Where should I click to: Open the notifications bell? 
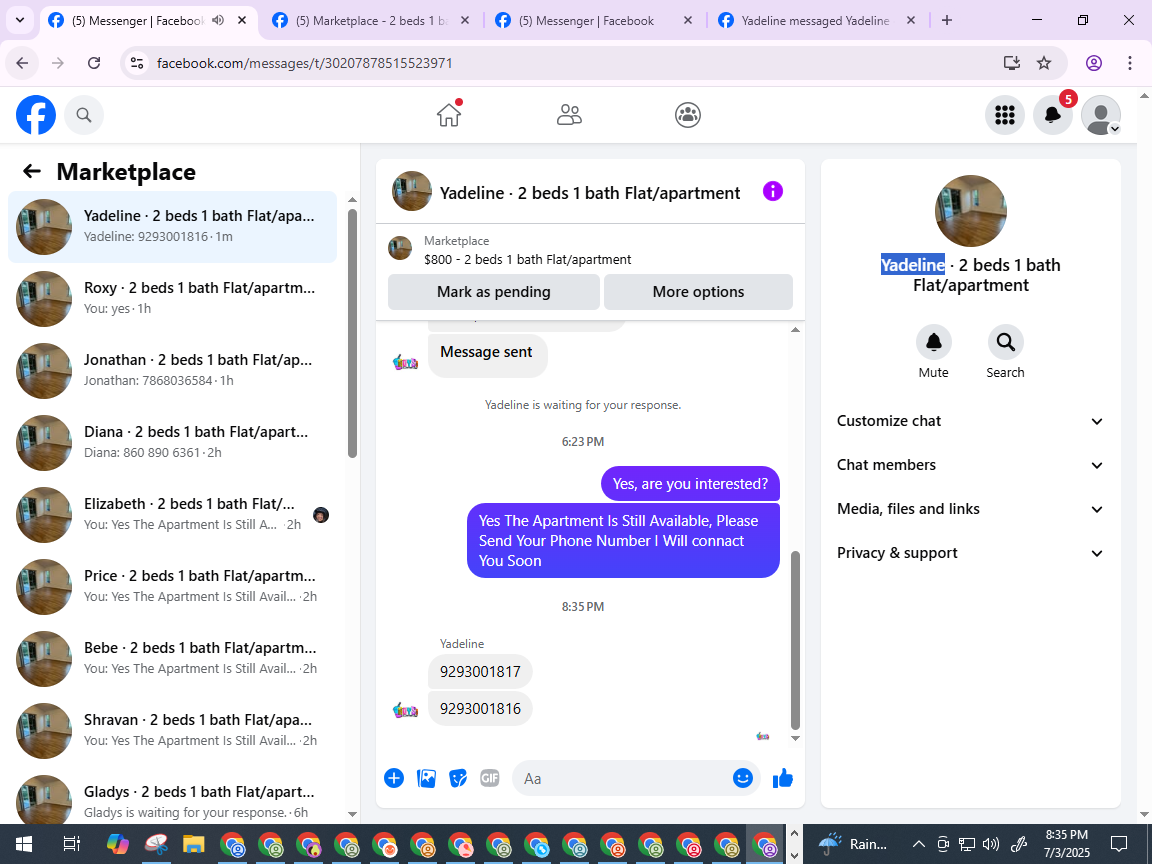(x=1052, y=115)
